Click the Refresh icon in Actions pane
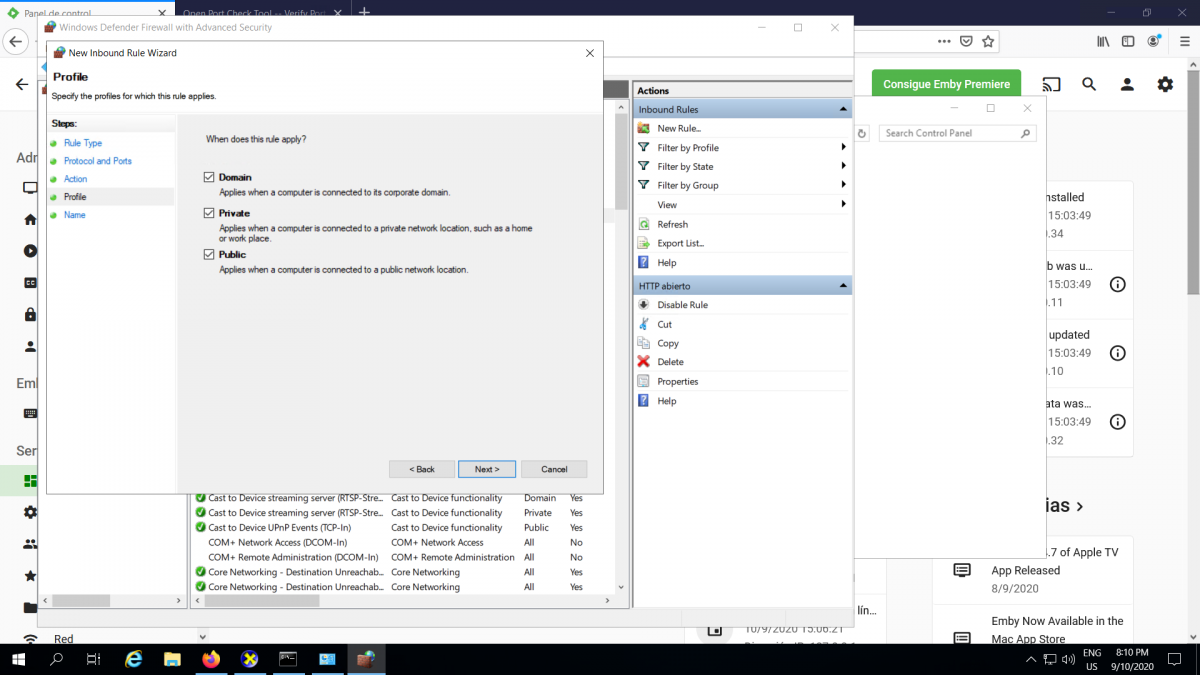The image size is (1200, 675). (644, 224)
